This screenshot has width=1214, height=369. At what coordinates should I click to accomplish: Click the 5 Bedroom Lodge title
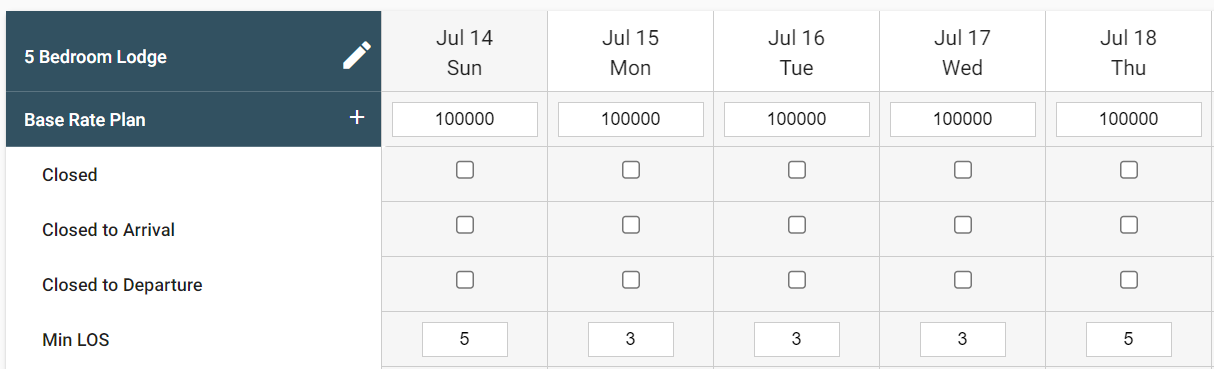pos(96,57)
